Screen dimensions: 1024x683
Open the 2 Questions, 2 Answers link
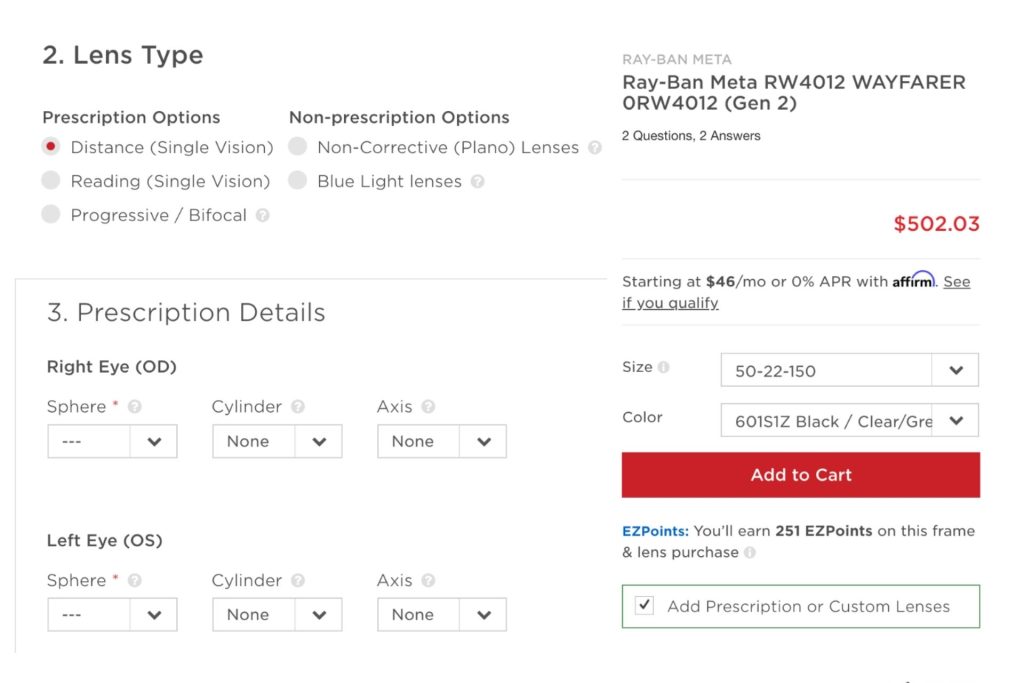pyautogui.click(x=691, y=136)
